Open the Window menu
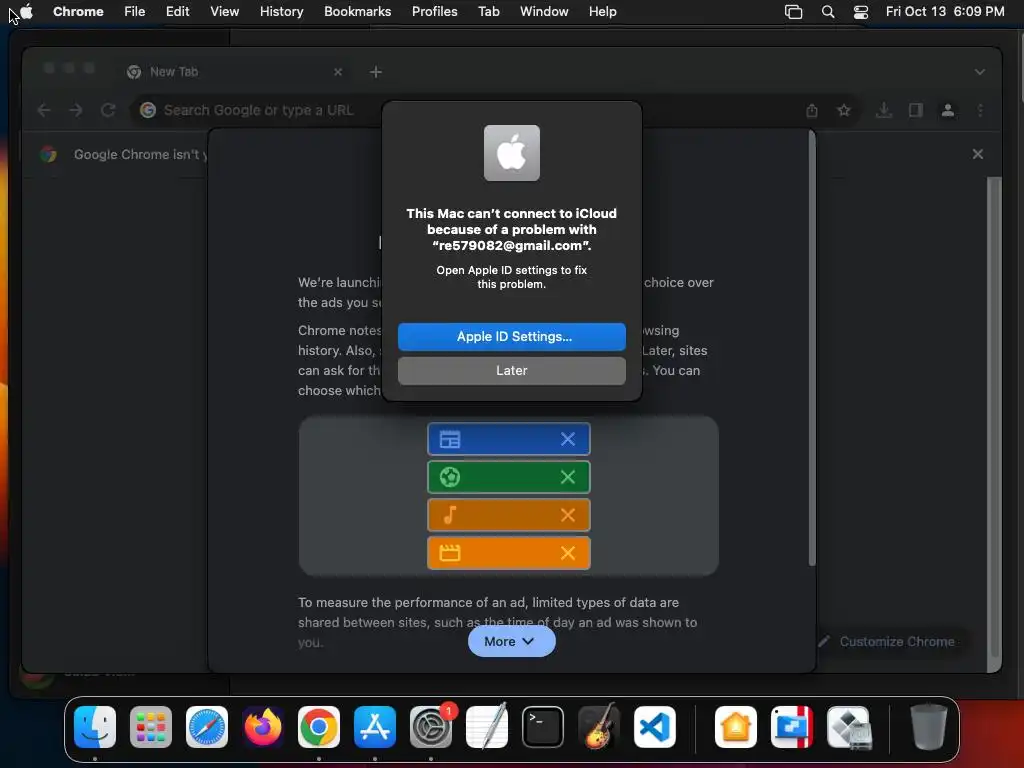Image resolution: width=1024 pixels, height=768 pixels. click(x=544, y=11)
